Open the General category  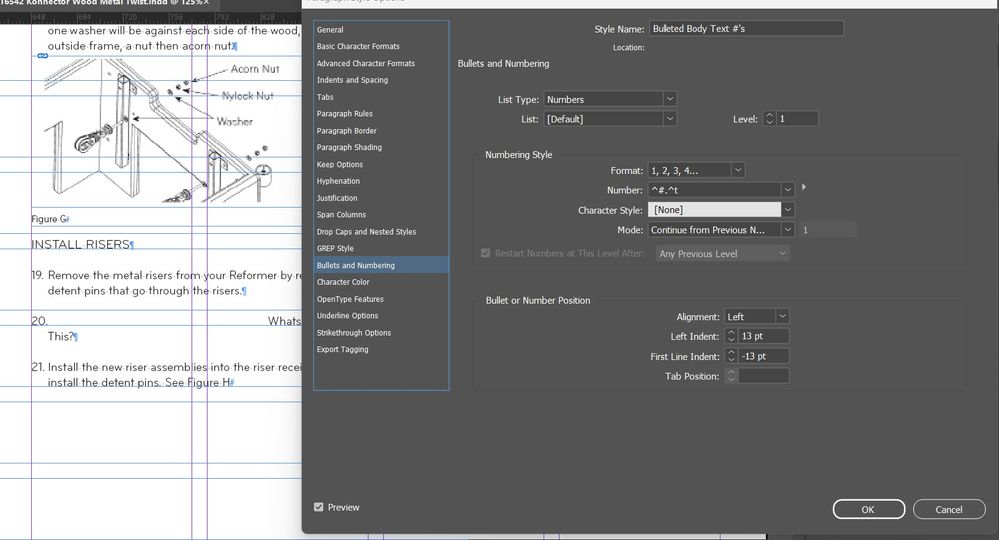[x=381, y=29]
